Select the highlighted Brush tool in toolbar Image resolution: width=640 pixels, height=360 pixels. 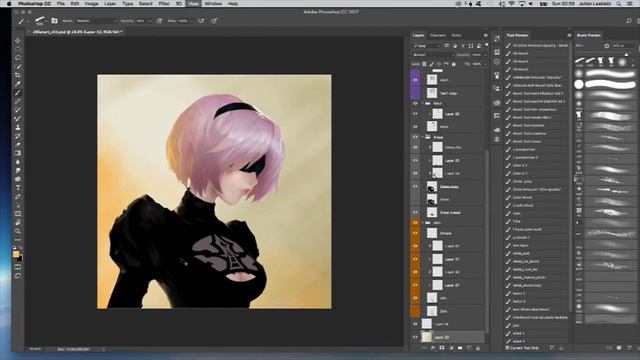[x=18, y=93]
